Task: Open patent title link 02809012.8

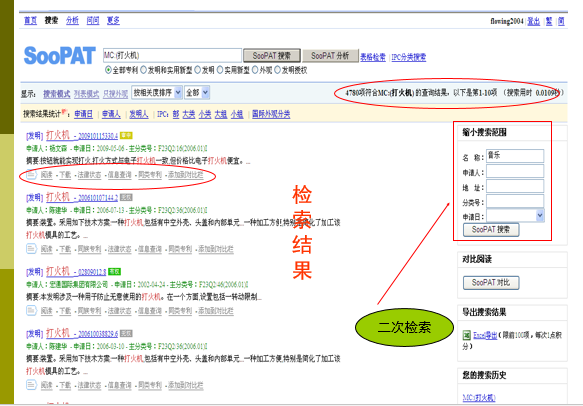Action: click(76, 271)
